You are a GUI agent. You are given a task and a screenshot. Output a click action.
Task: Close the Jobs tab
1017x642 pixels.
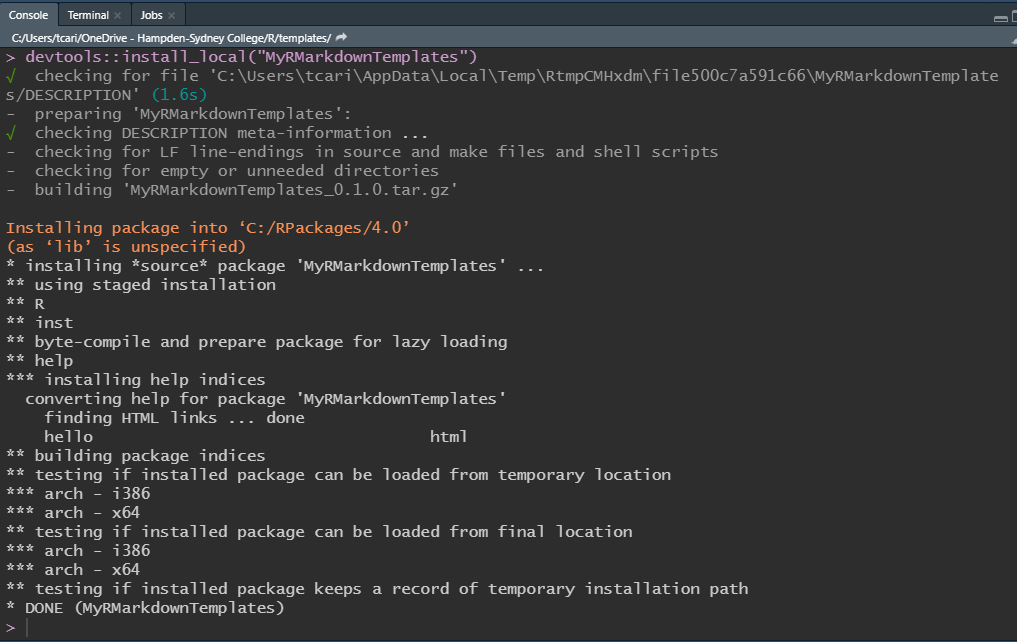coord(171,16)
